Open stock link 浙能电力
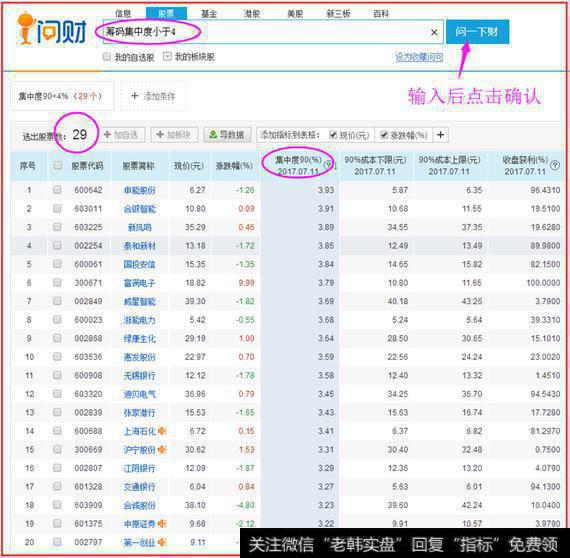The height and width of the screenshot is (558, 570). [x=139, y=320]
